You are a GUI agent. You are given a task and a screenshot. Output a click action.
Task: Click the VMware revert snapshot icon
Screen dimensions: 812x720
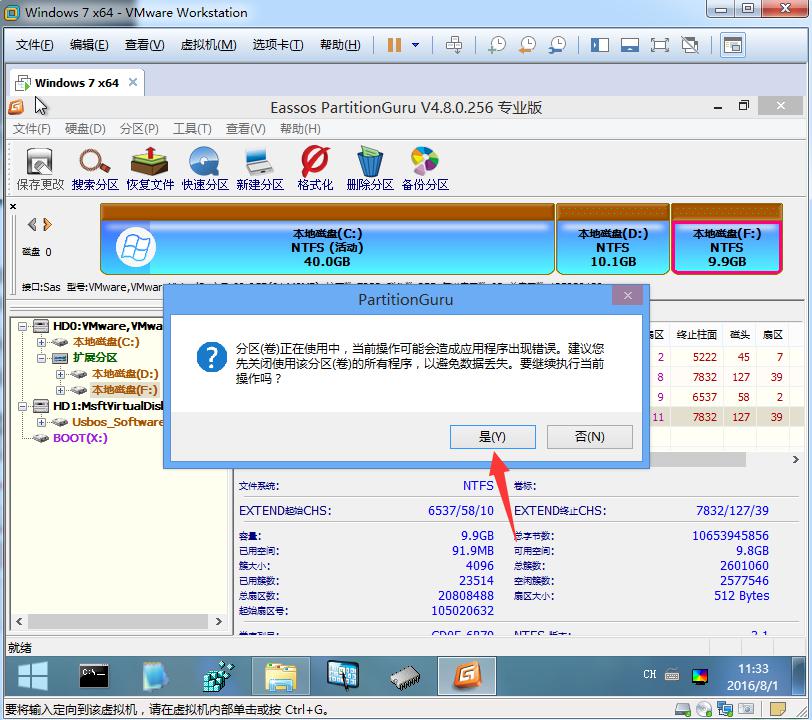point(527,45)
